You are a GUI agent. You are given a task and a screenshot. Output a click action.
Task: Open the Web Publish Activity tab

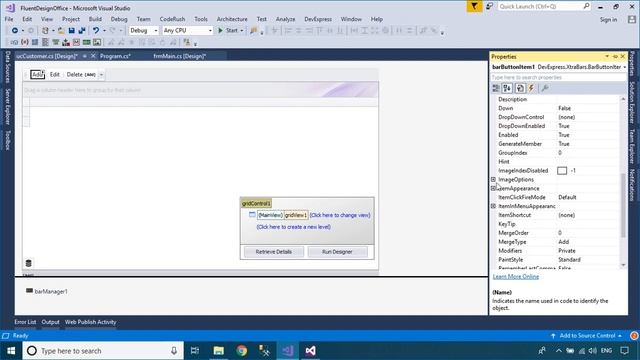[91, 322]
